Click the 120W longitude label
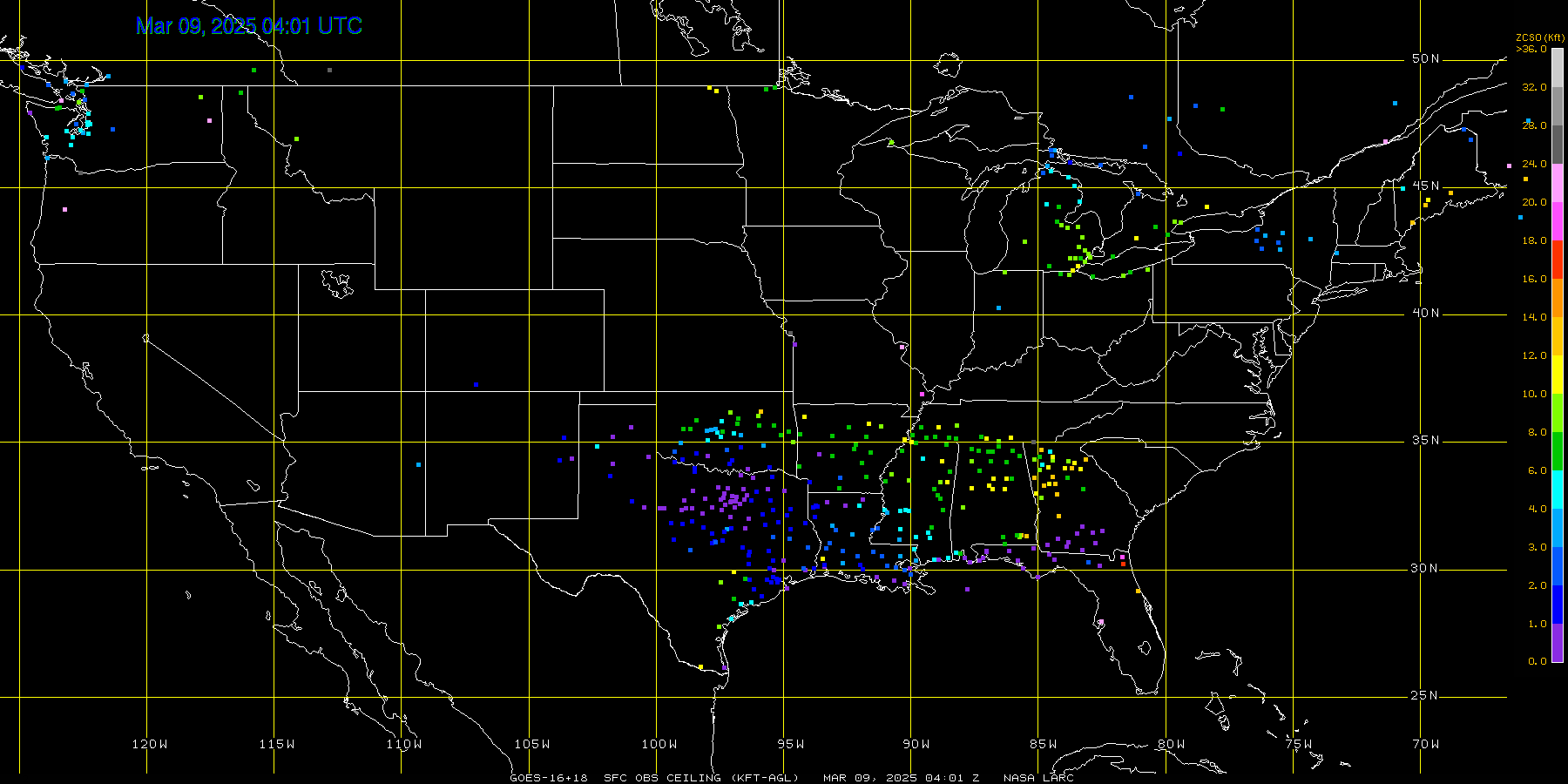Screen dimensions: 1568x784 (149, 744)
